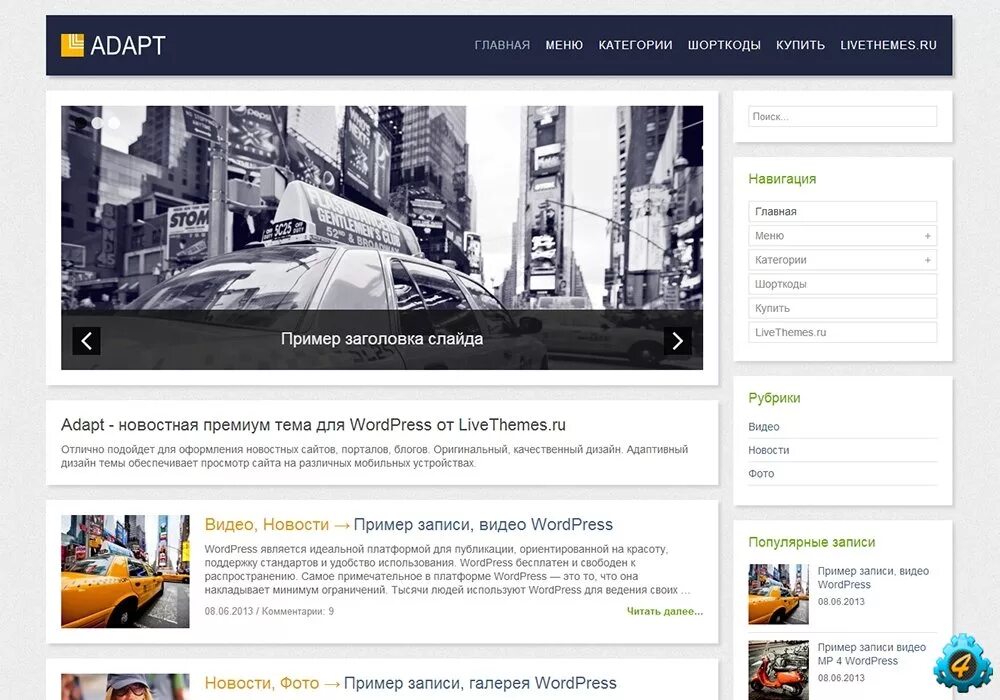Click Читать далее link of first post
1000x700 pixels.
[x=665, y=611]
